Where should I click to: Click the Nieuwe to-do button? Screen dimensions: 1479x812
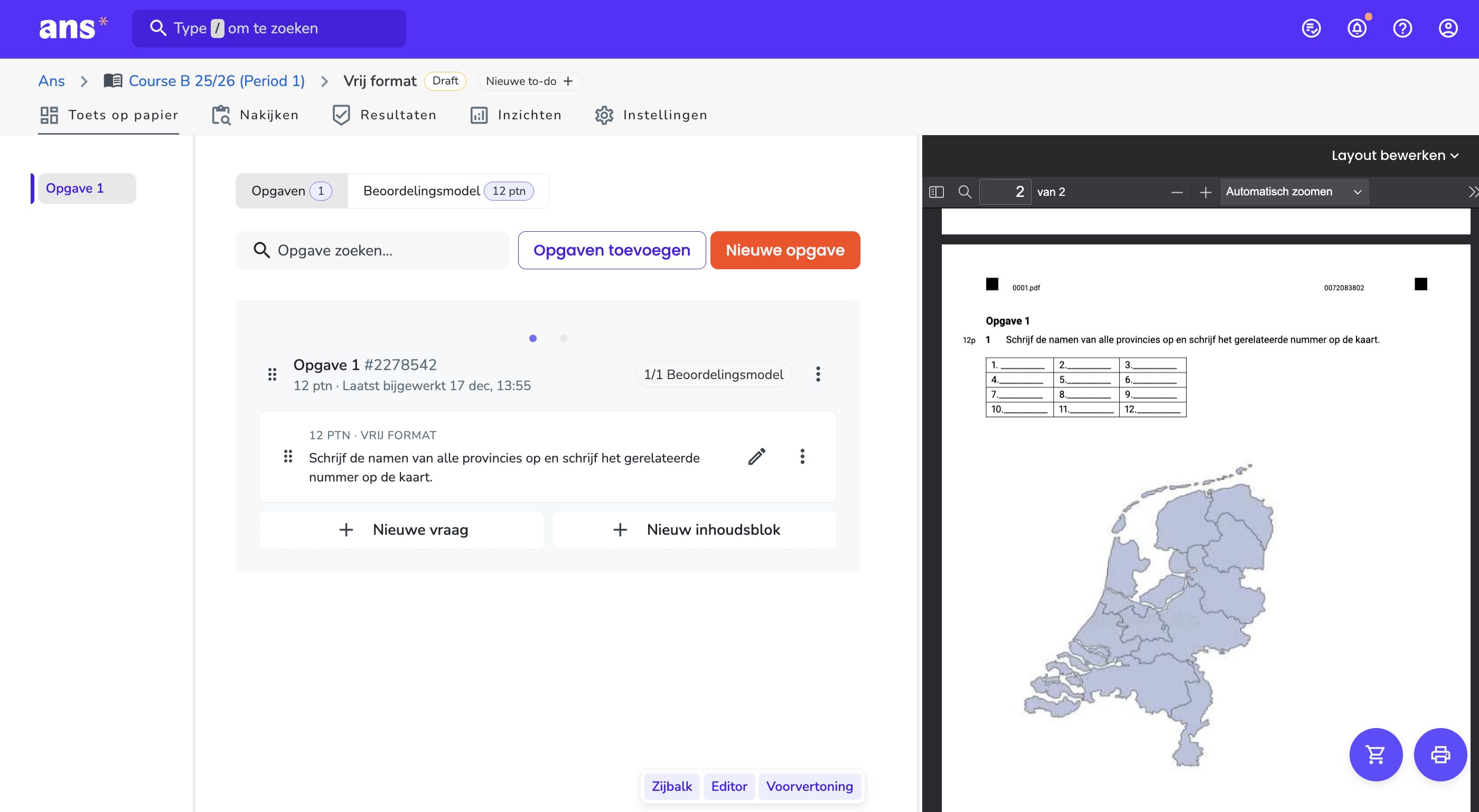[530, 81]
